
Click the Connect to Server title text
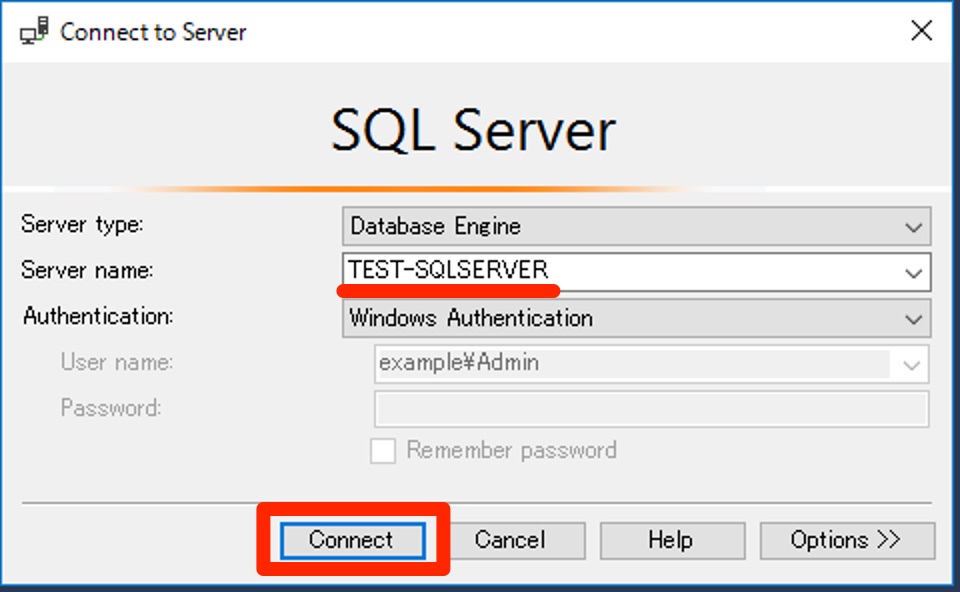[x=152, y=31]
